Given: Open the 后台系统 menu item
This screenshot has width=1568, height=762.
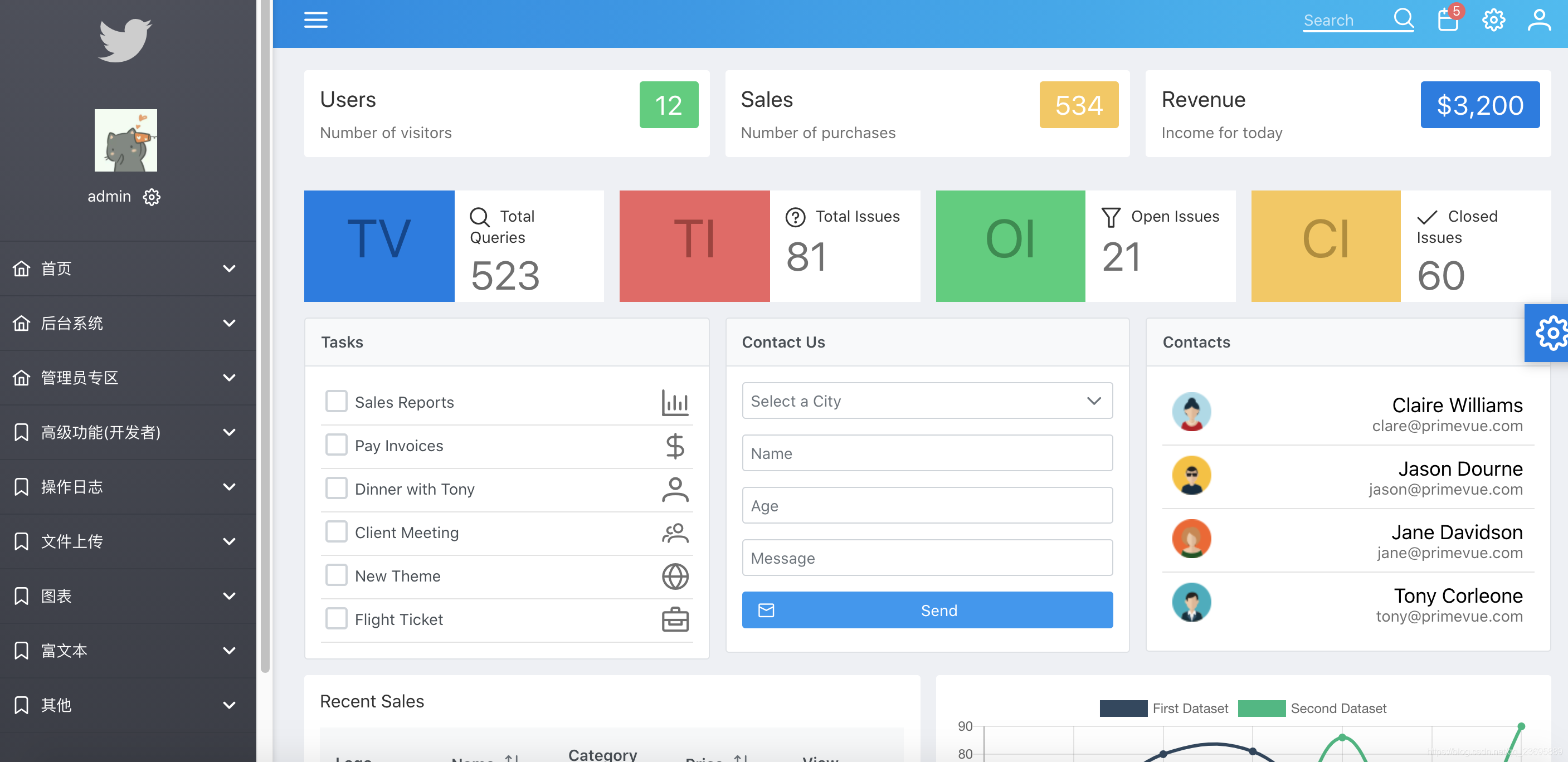Looking at the screenshot, I should 128,323.
